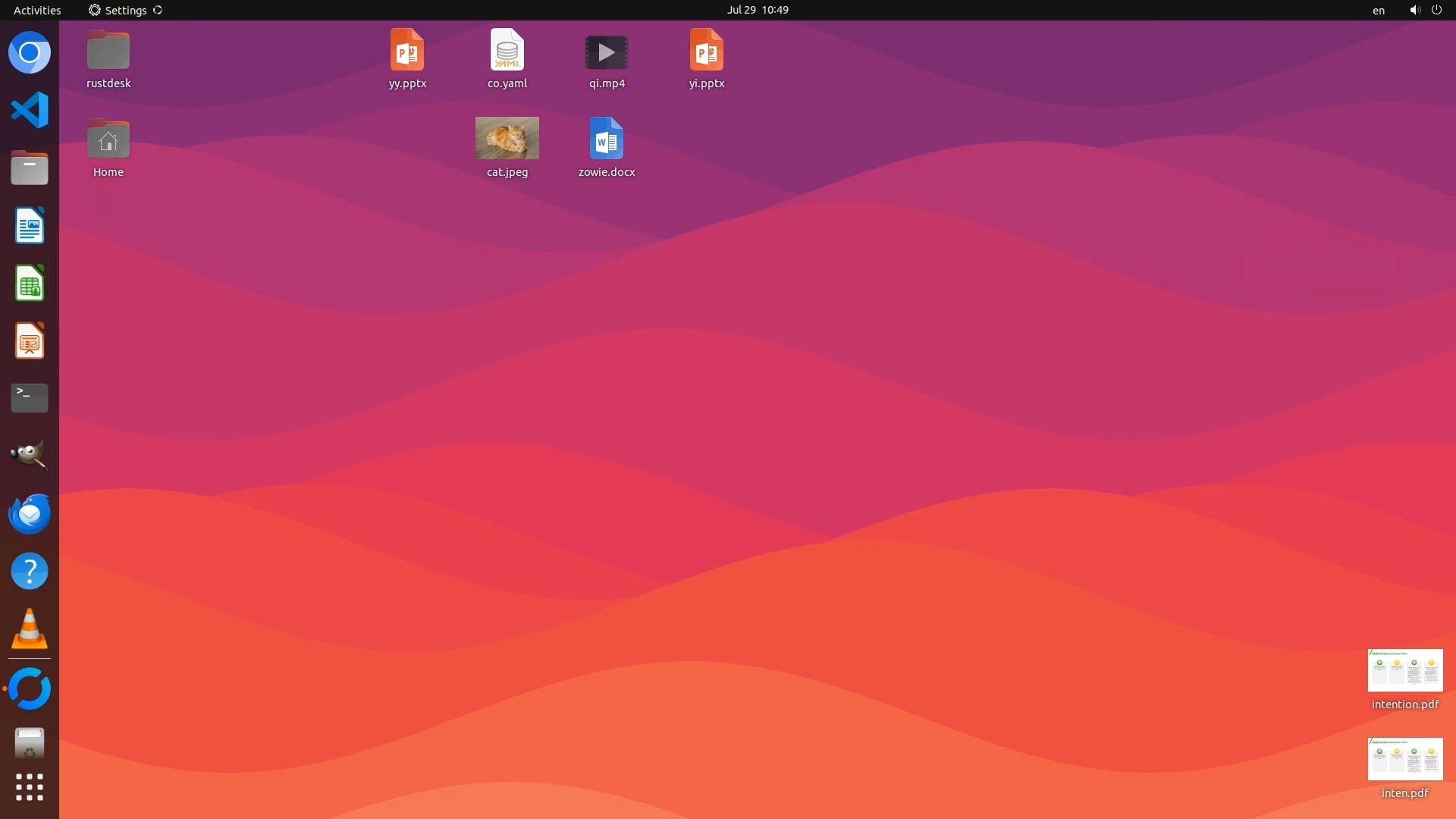Launch VLC media player from dock

[30, 629]
